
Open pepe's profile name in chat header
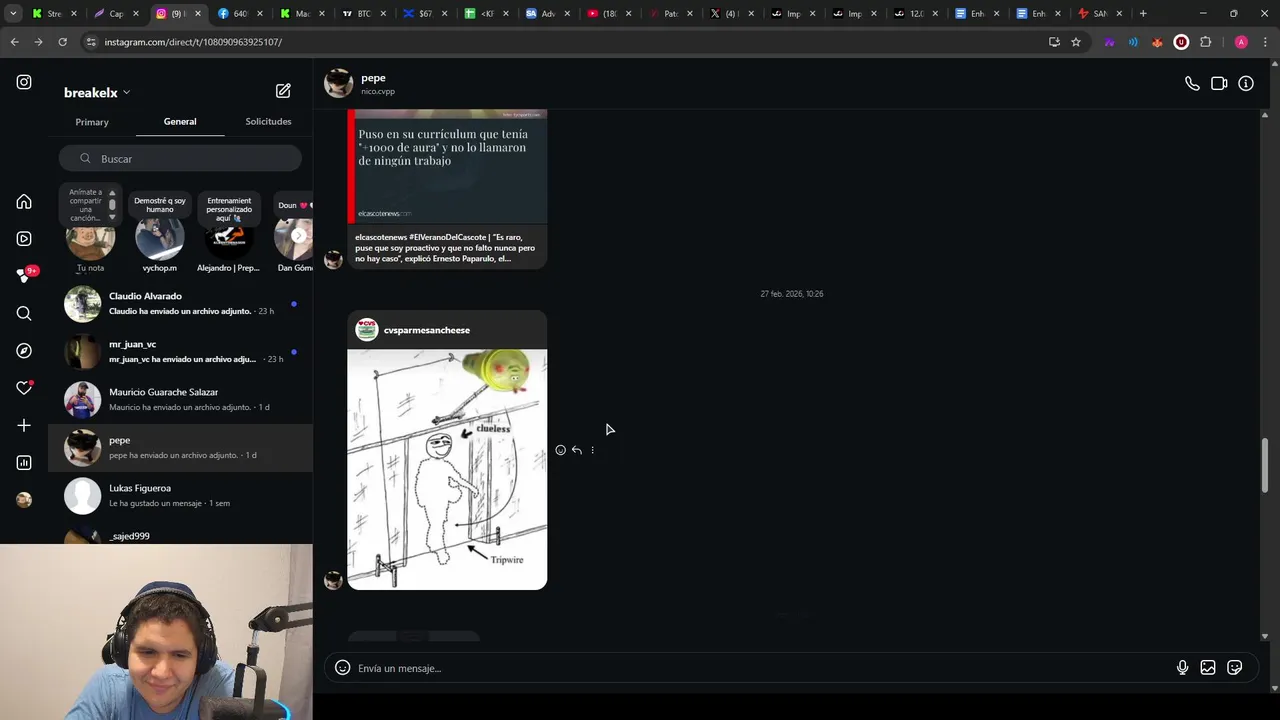coord(373,78)
